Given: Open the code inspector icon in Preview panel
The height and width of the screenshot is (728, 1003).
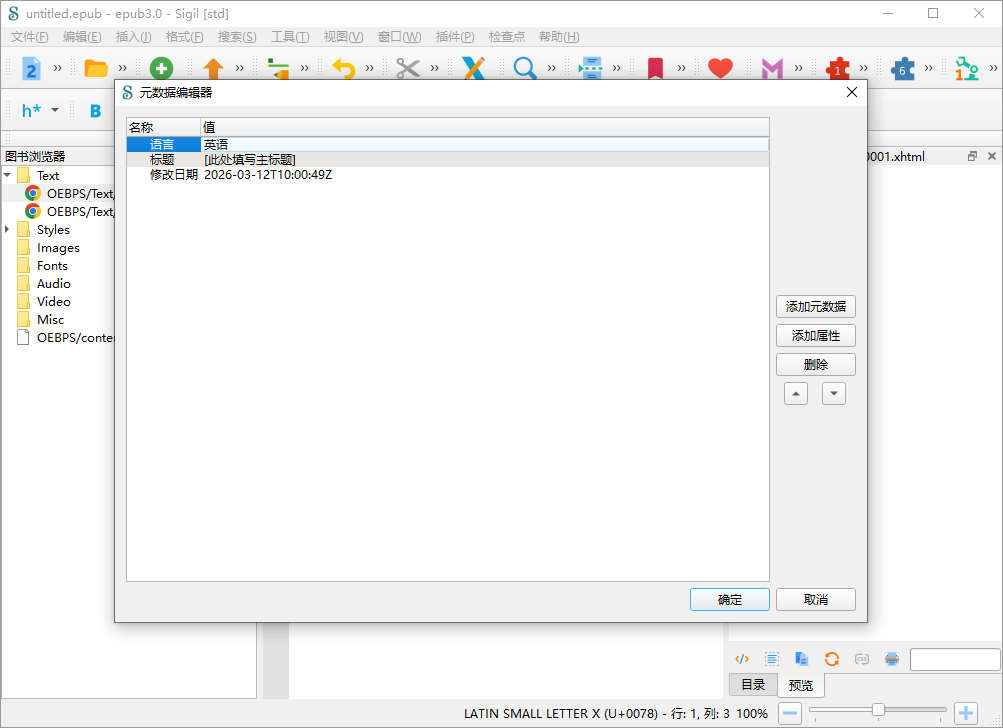Looking at the screenshot, I should 741,658.
